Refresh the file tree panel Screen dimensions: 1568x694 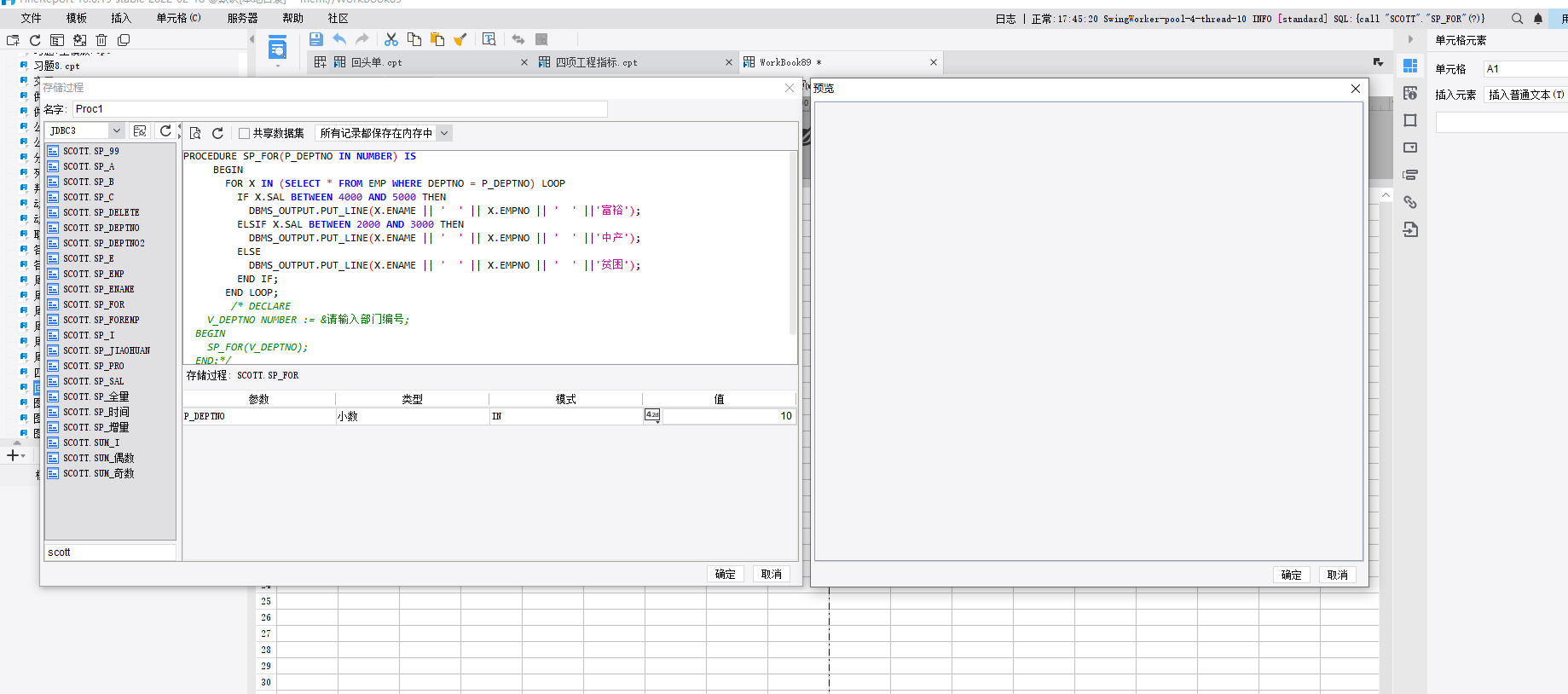(x=35, y=40)
